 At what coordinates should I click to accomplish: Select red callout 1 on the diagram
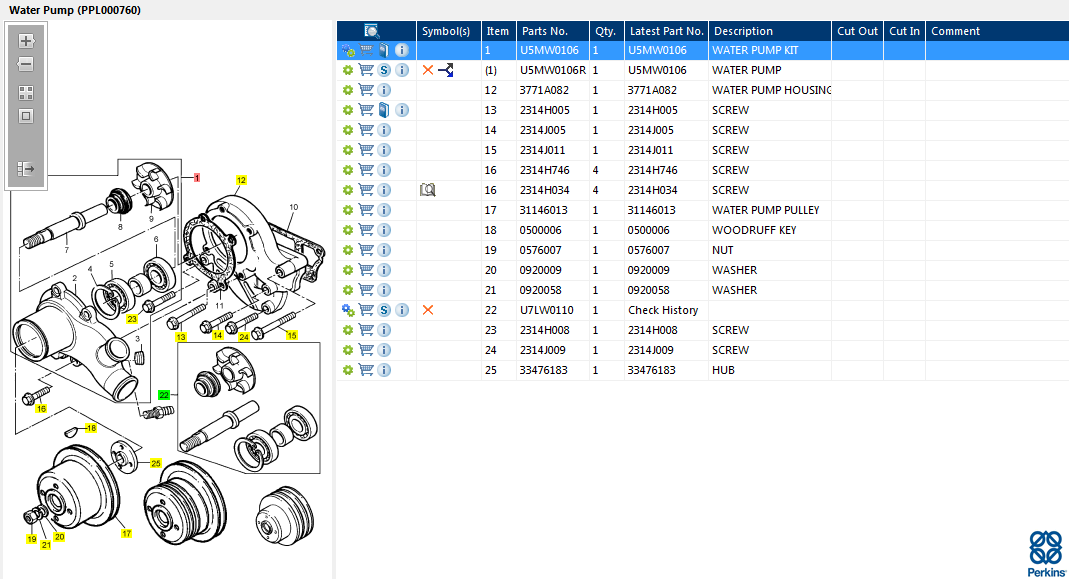(196, 177)
